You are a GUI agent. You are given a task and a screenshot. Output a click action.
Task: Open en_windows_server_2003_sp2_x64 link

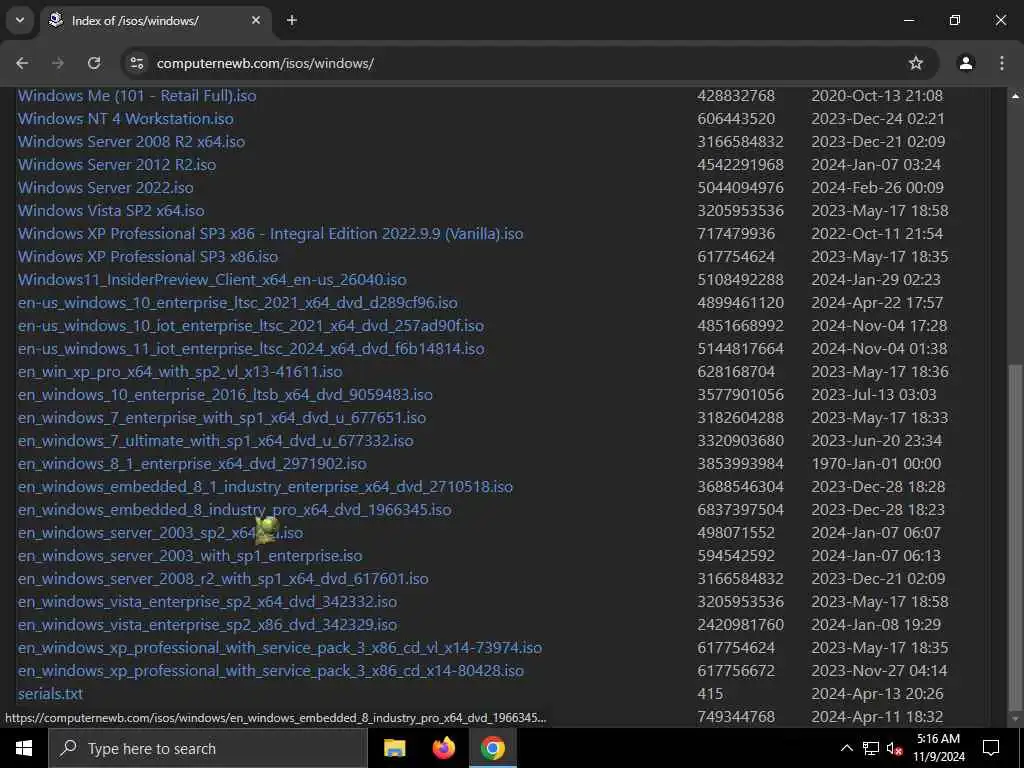point(160,533)
